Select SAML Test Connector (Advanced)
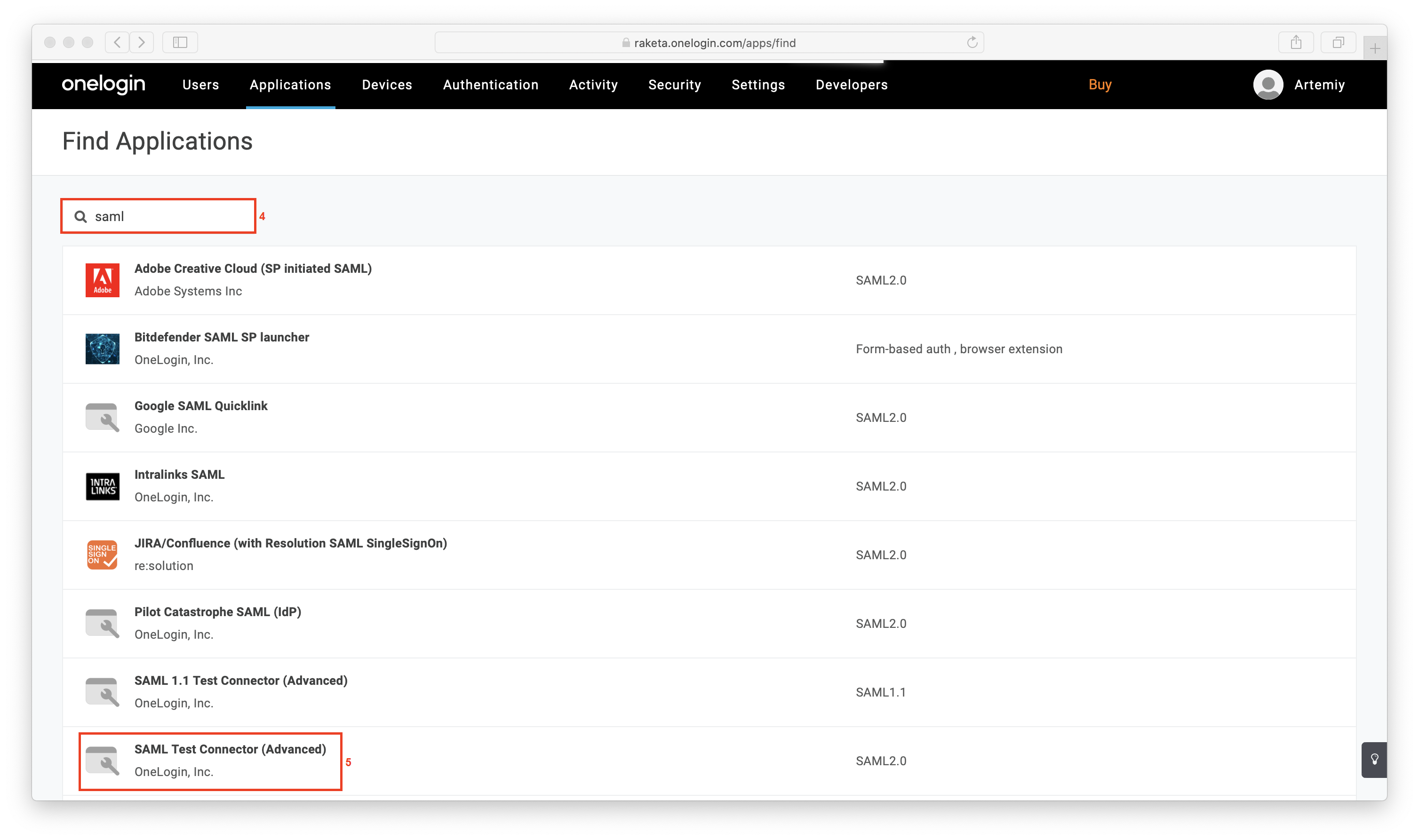1419x840 pixels. pyautogui.click(x=230, y=749)
